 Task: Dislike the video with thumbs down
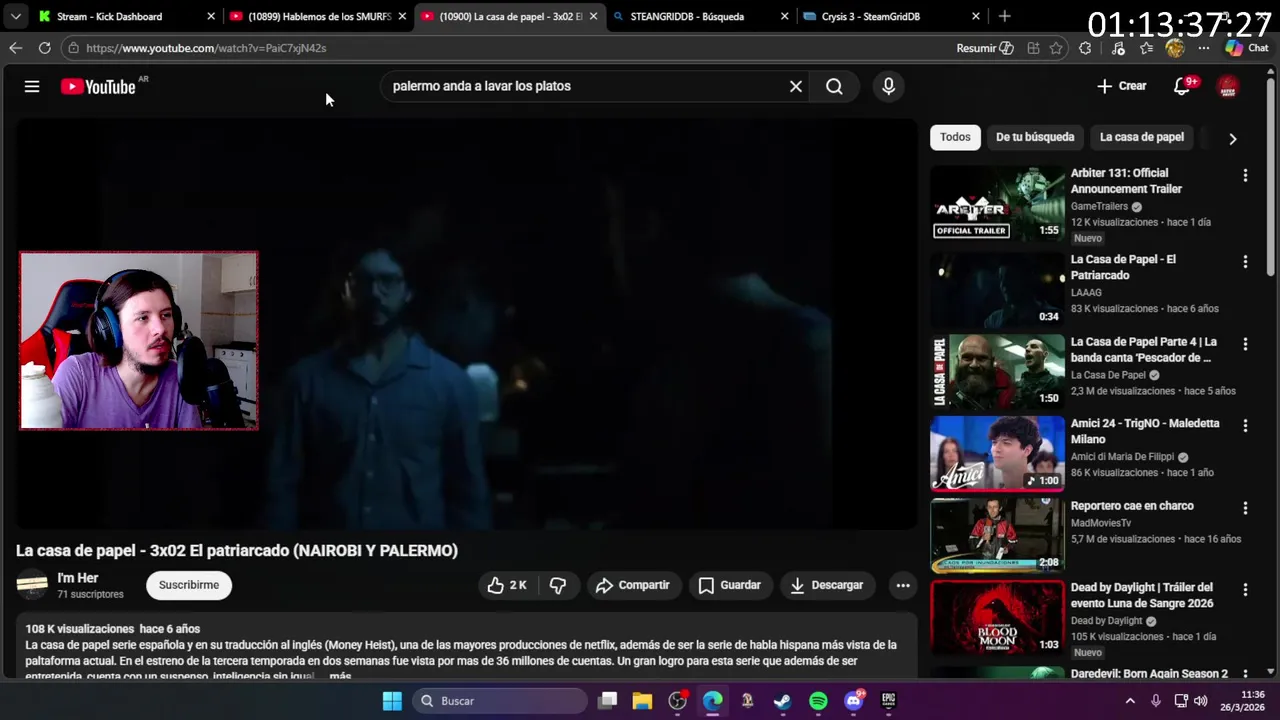pyautogui.click(x=558, y=585)
